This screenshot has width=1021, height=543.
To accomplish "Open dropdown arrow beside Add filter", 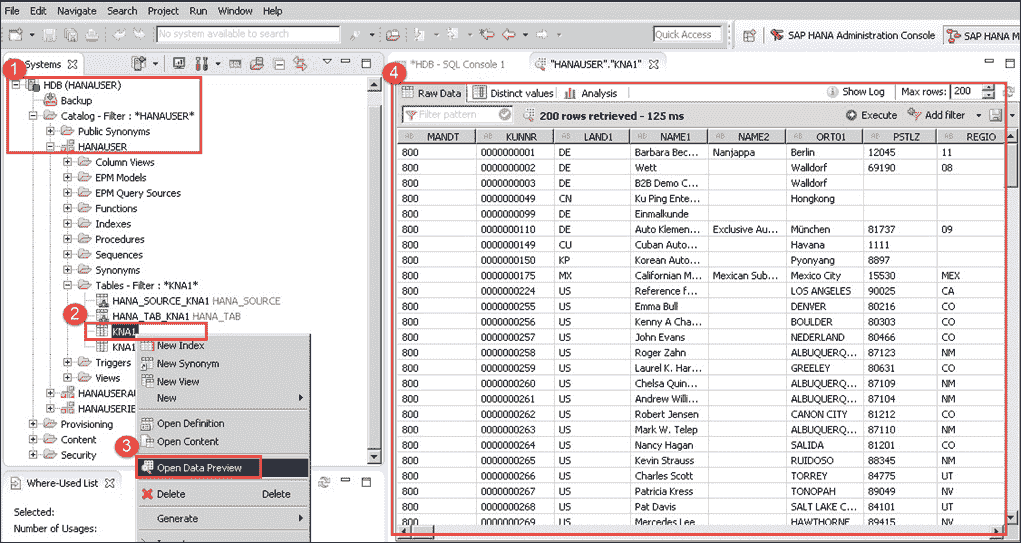I will pyautogui.click(x=979, y=115).
